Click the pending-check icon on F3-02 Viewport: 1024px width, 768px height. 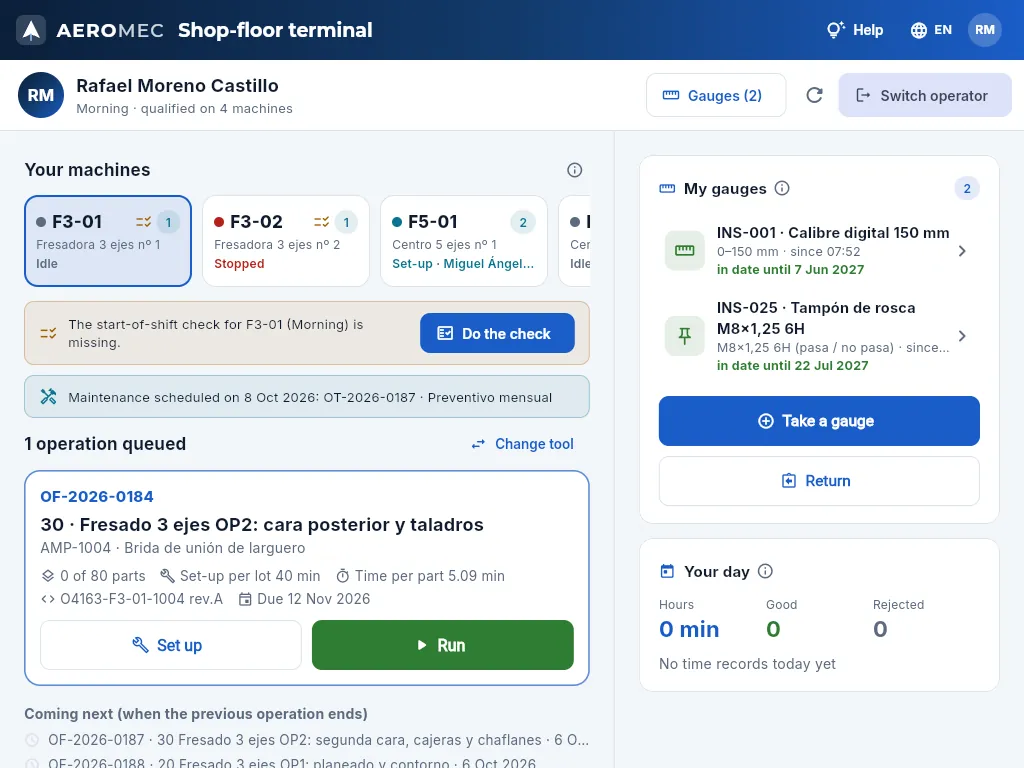point(321,222)
